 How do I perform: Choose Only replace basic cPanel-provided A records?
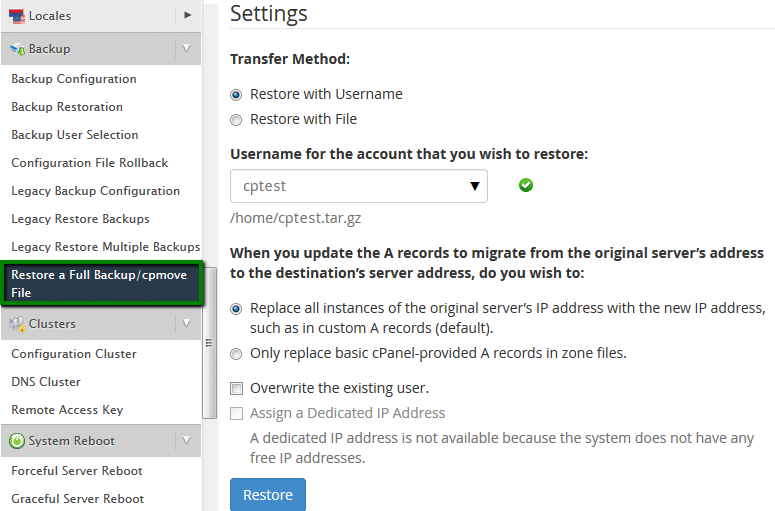pyautogui.click(x=236, y=354)
